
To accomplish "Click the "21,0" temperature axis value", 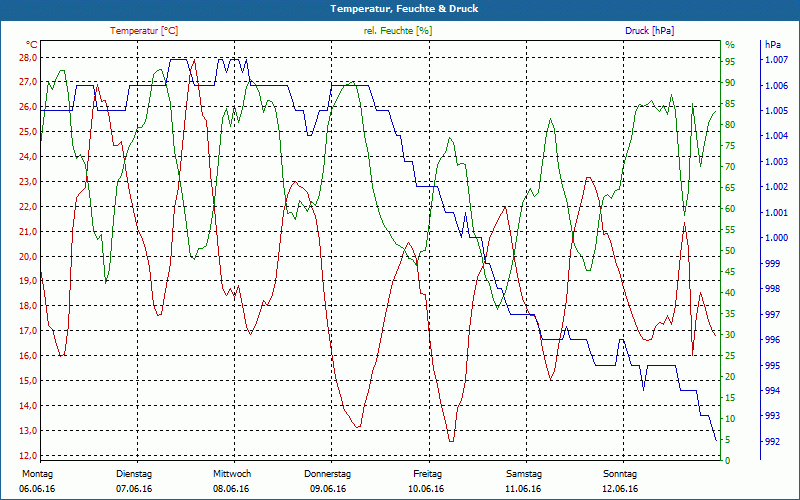I will (x=28, y=232).
